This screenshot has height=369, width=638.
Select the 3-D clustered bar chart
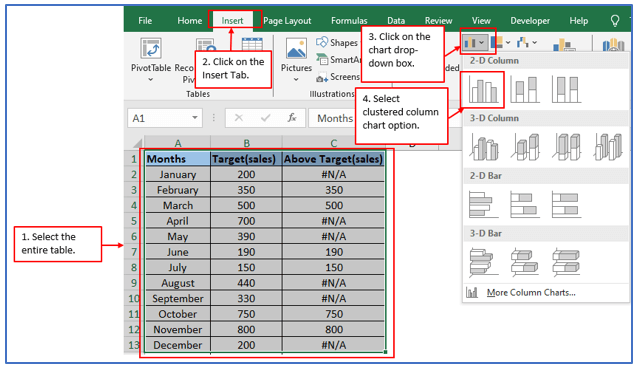(x=483, y=262)
